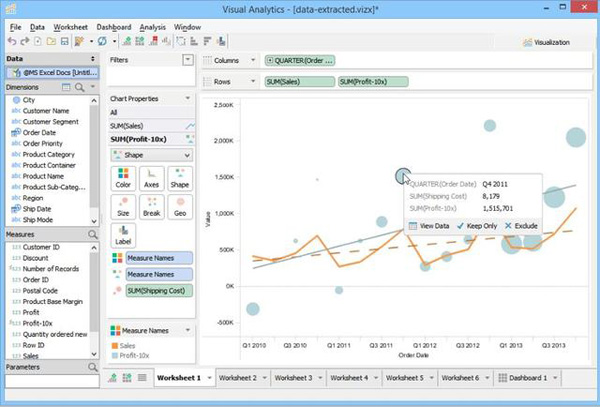Click the Break chart property button
This screenshot has width=600, height=407.
(151, 207)
